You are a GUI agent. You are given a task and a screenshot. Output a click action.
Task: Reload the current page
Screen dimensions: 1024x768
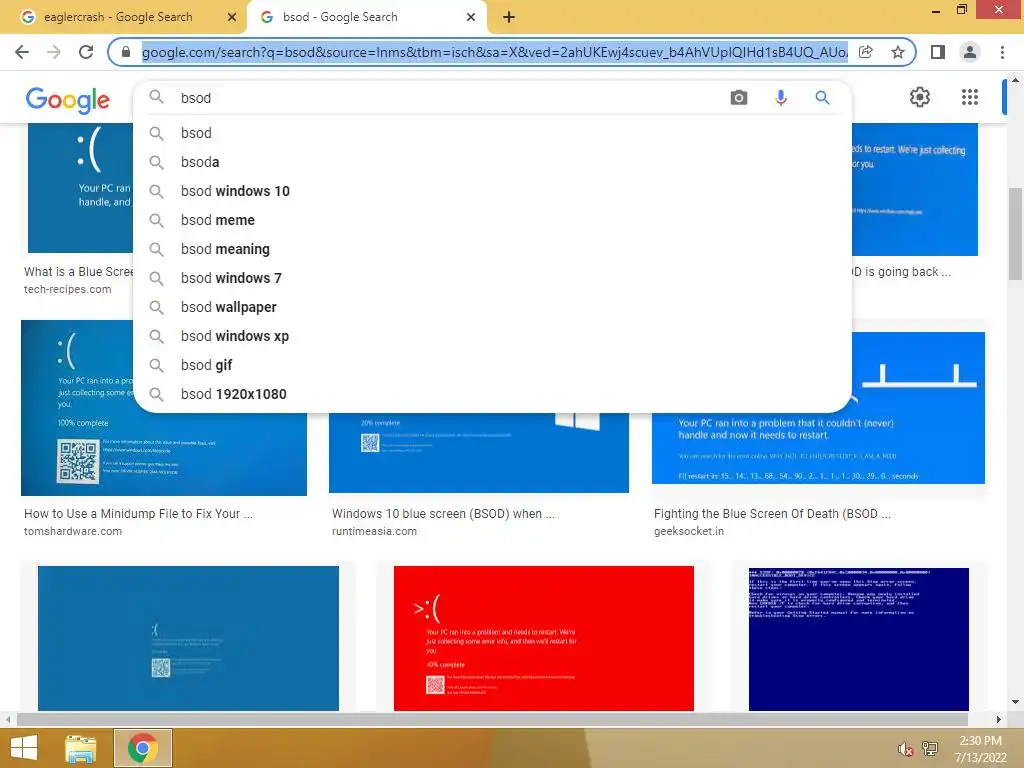click(86, 52)
